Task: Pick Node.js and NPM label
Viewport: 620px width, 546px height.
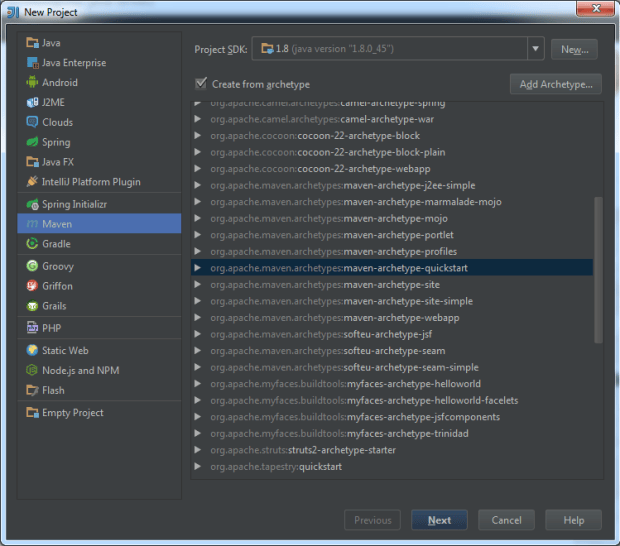Action: coord(81,370)
